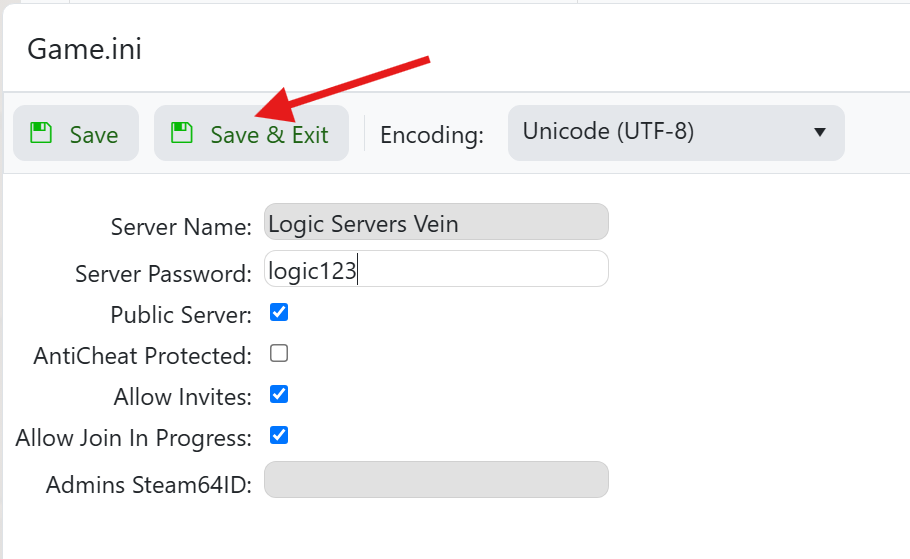Enable the AntiCheat Protected checkbox
The image size is (910, 559).
click(x=280, y=353)
